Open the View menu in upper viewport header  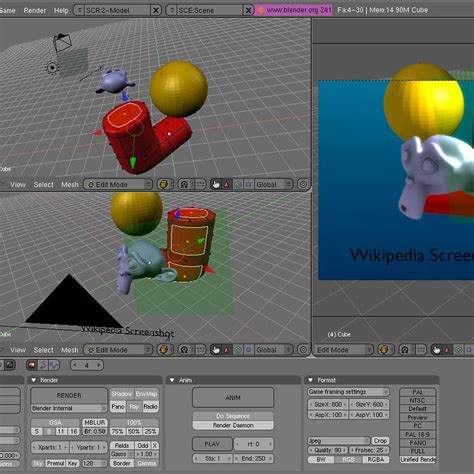[x=18, y=184]
